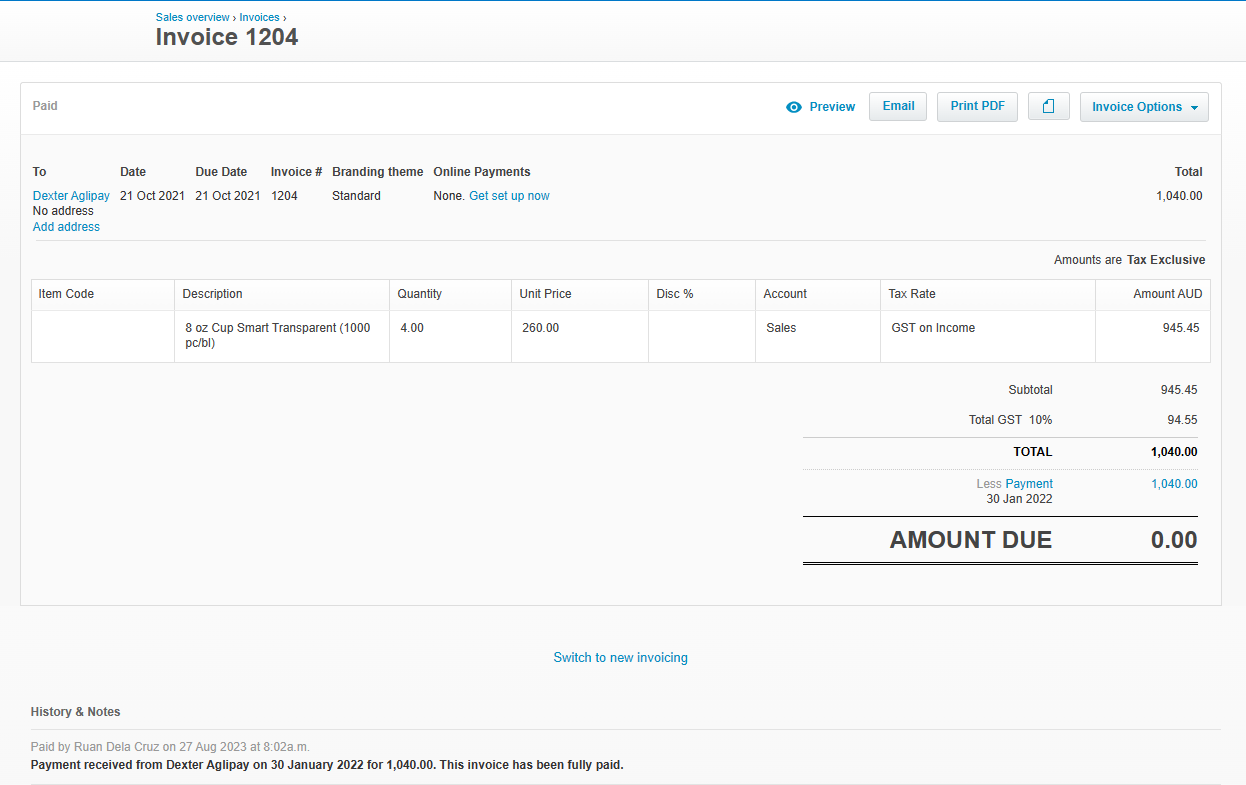Click the Email button
1246x785 pixels.
tap(898, 106)
